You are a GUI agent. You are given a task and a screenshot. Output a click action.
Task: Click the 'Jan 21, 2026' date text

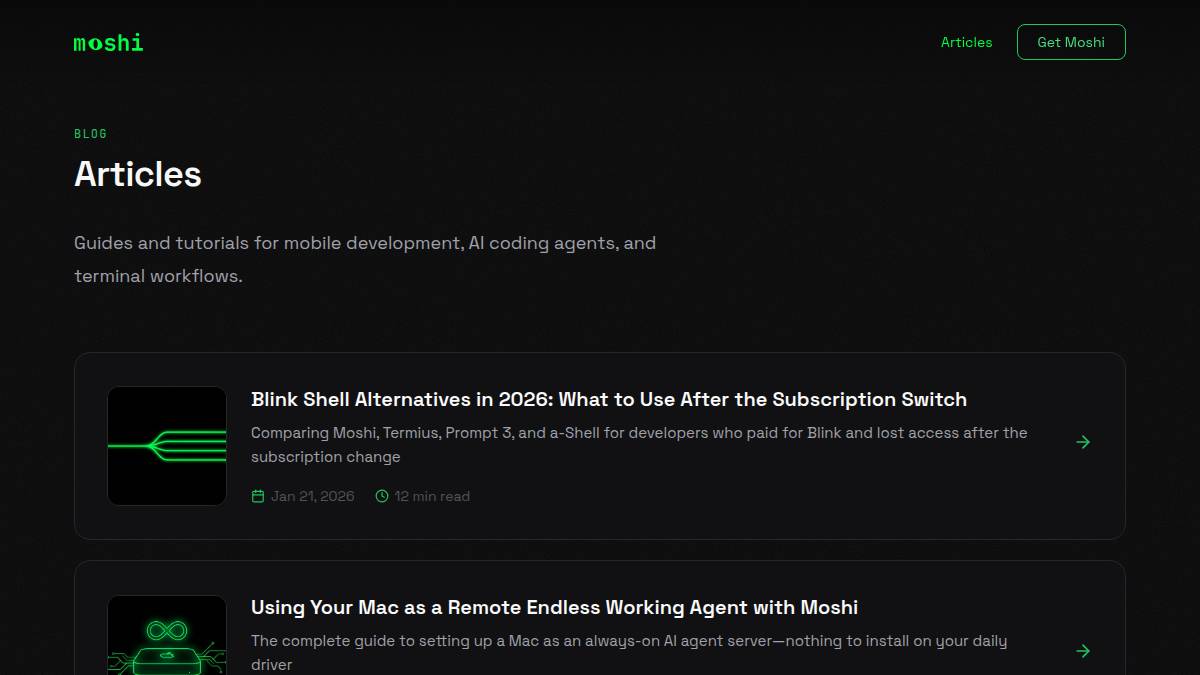tap(313, 496)
